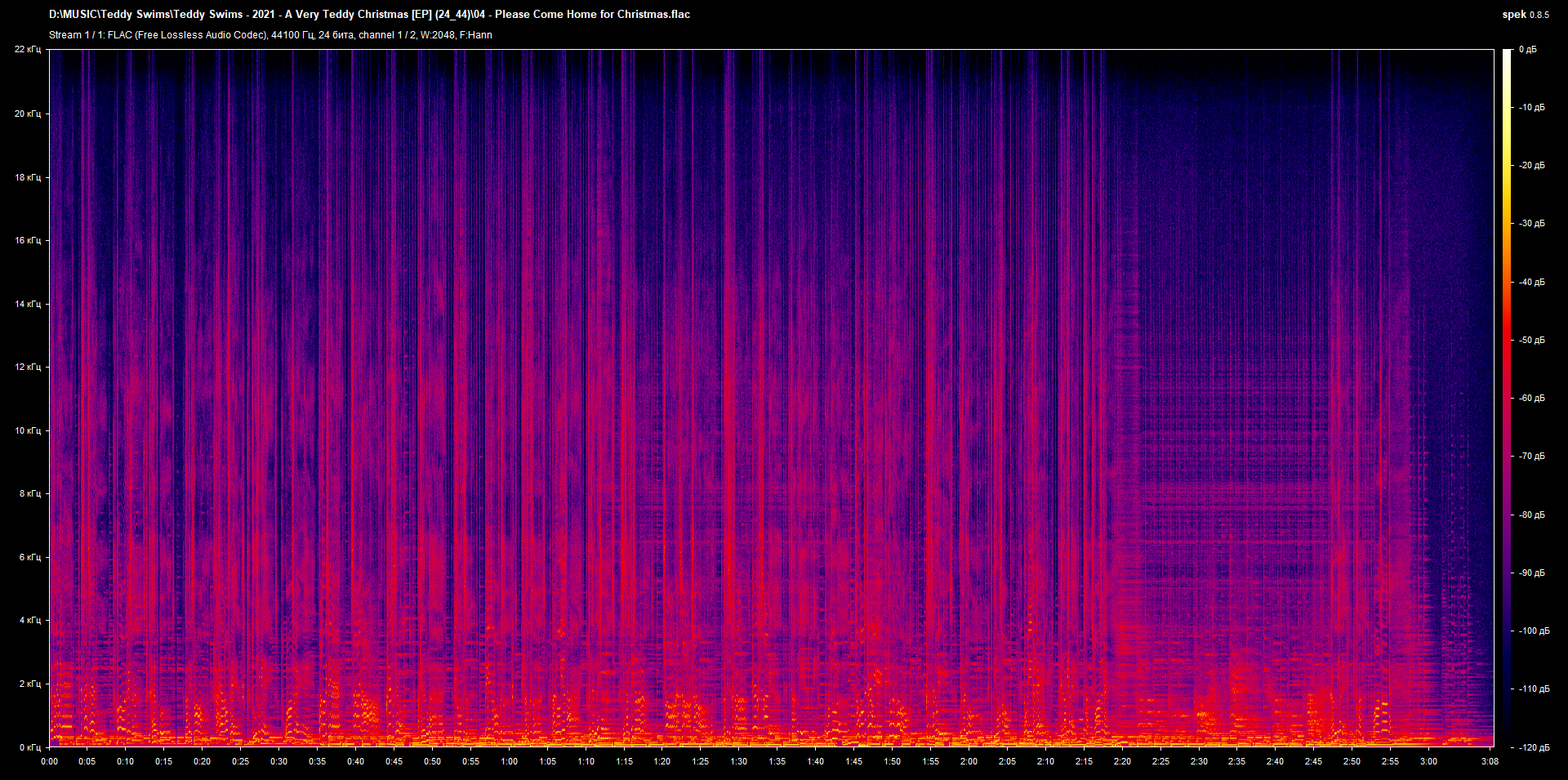
Task: Click the 3:08 end time label
Action: coord(1490,761)
